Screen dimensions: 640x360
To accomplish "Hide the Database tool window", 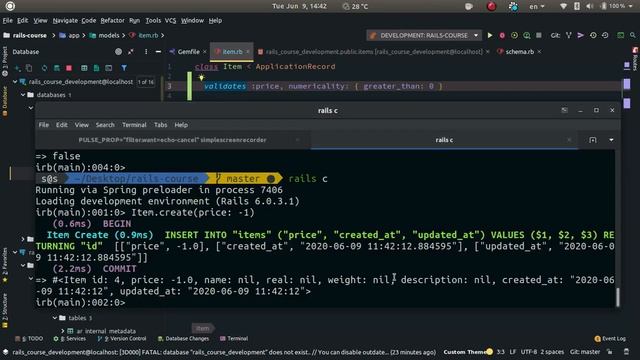I will click(158, 52).
